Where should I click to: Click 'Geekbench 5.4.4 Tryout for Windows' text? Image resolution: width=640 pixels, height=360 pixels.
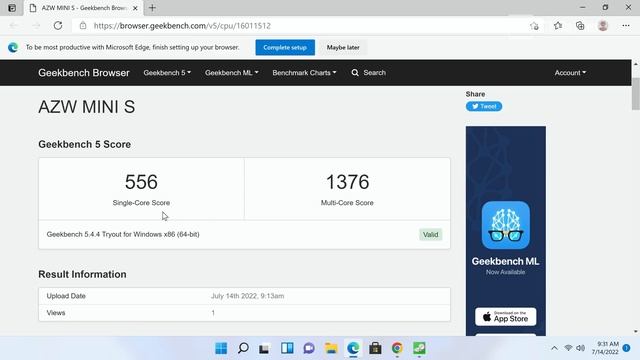[x=123, y=234]
